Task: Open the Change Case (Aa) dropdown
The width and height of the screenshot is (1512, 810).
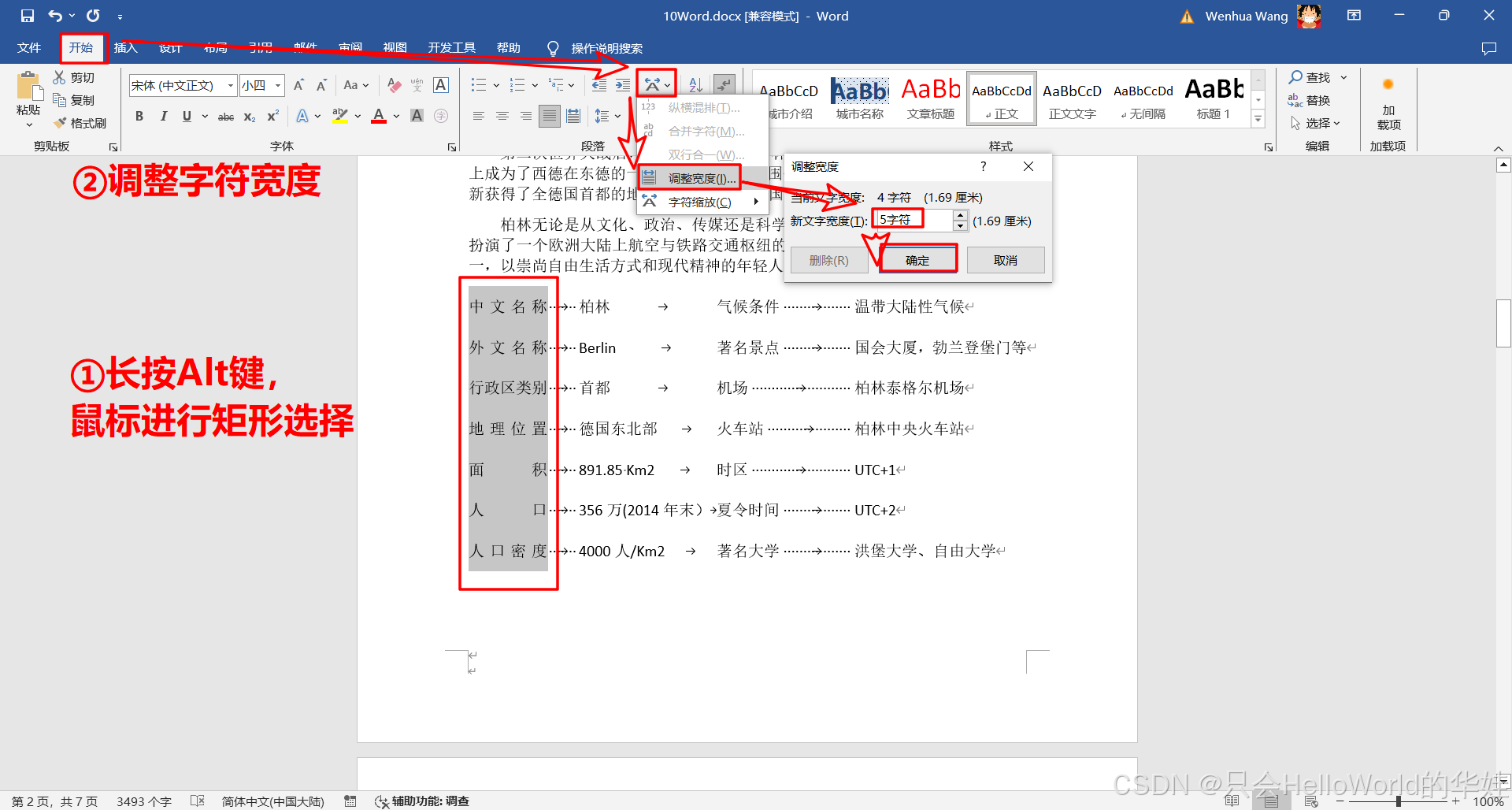Action: tap(356, 85)
